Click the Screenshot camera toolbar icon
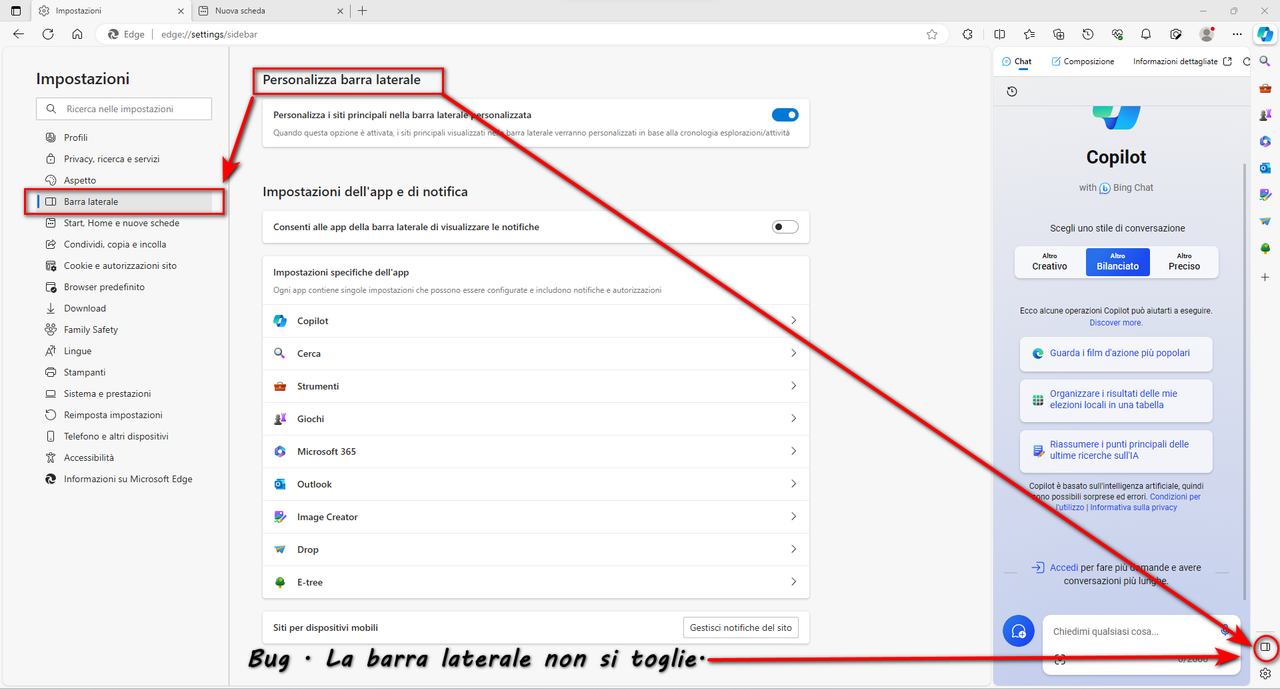Viewport: 1280px width, 689px height. point(1177,33)
